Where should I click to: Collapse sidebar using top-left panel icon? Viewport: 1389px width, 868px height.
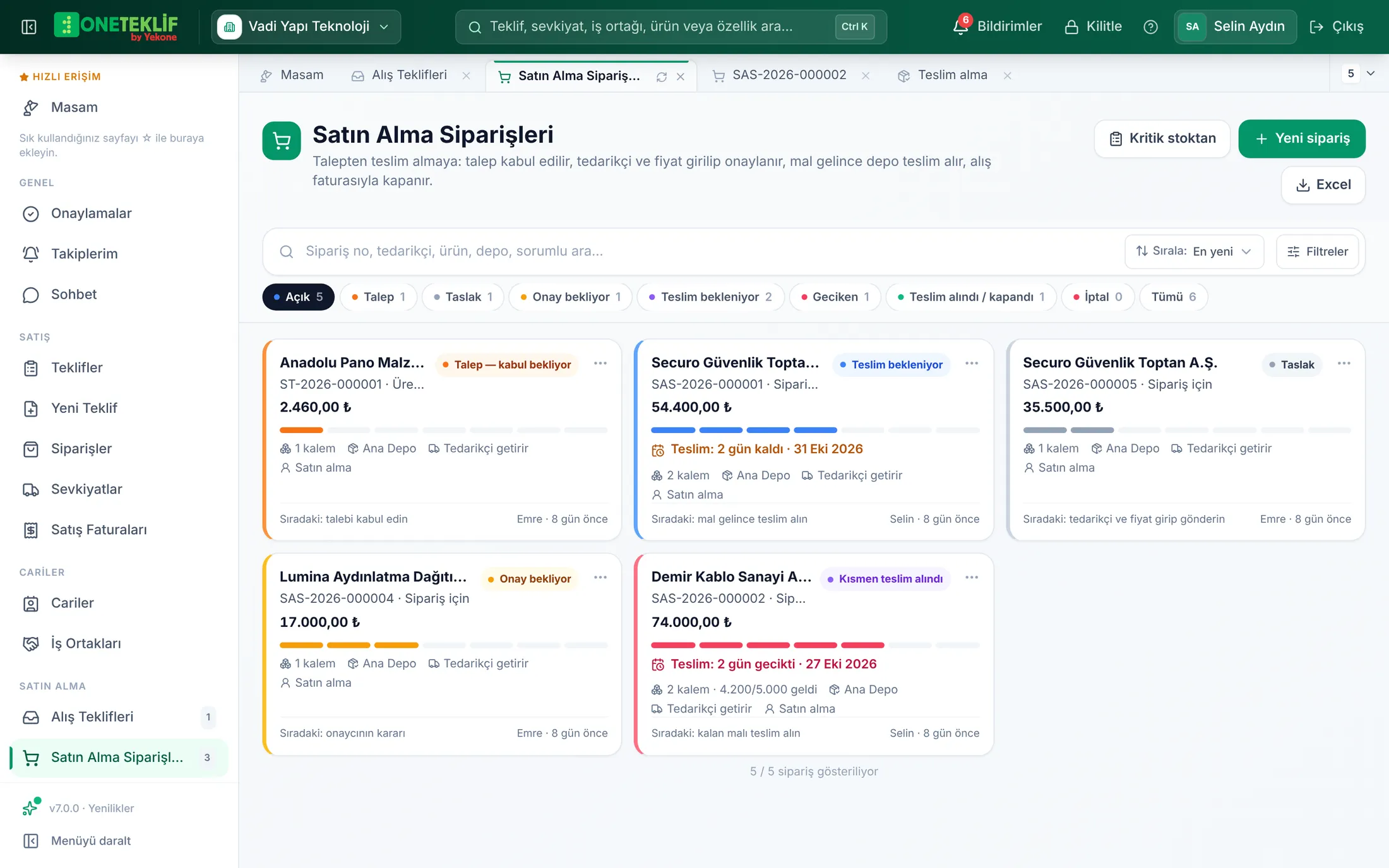(x=29, y=27)
